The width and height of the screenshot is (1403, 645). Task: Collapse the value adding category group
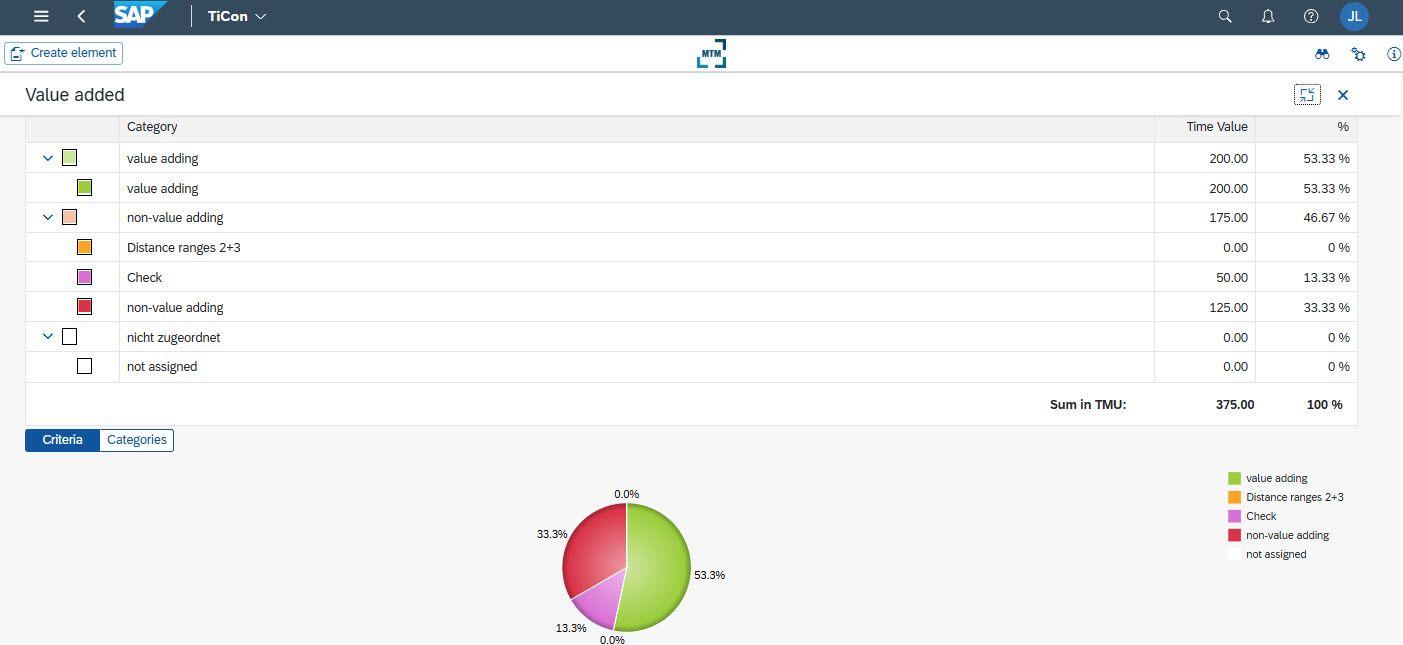[x=47, y=158]
